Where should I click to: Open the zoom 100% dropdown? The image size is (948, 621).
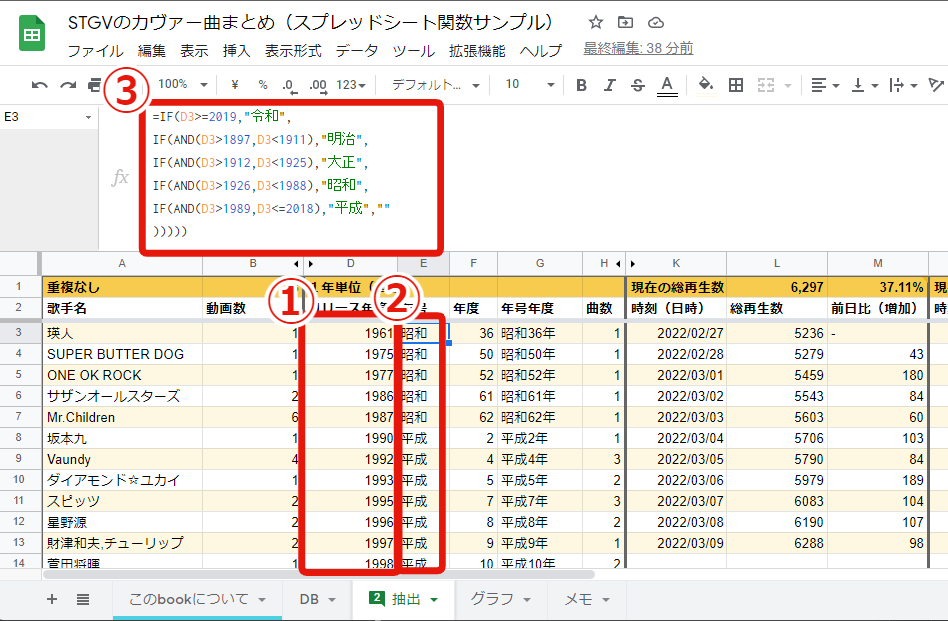pos(183,85)
